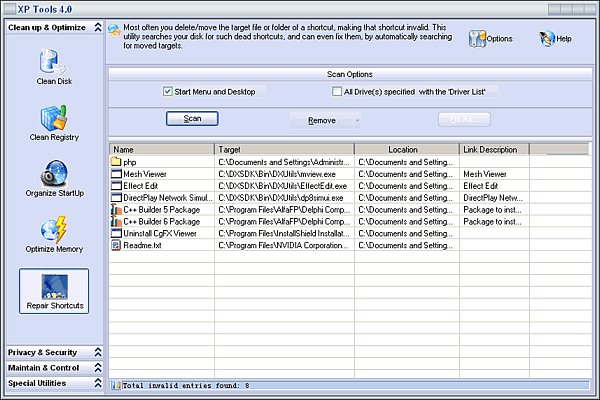Select the Readme.txt name cell
This screenshot has width=600, height=400.
pyautogui.click(x=142, y=245)
